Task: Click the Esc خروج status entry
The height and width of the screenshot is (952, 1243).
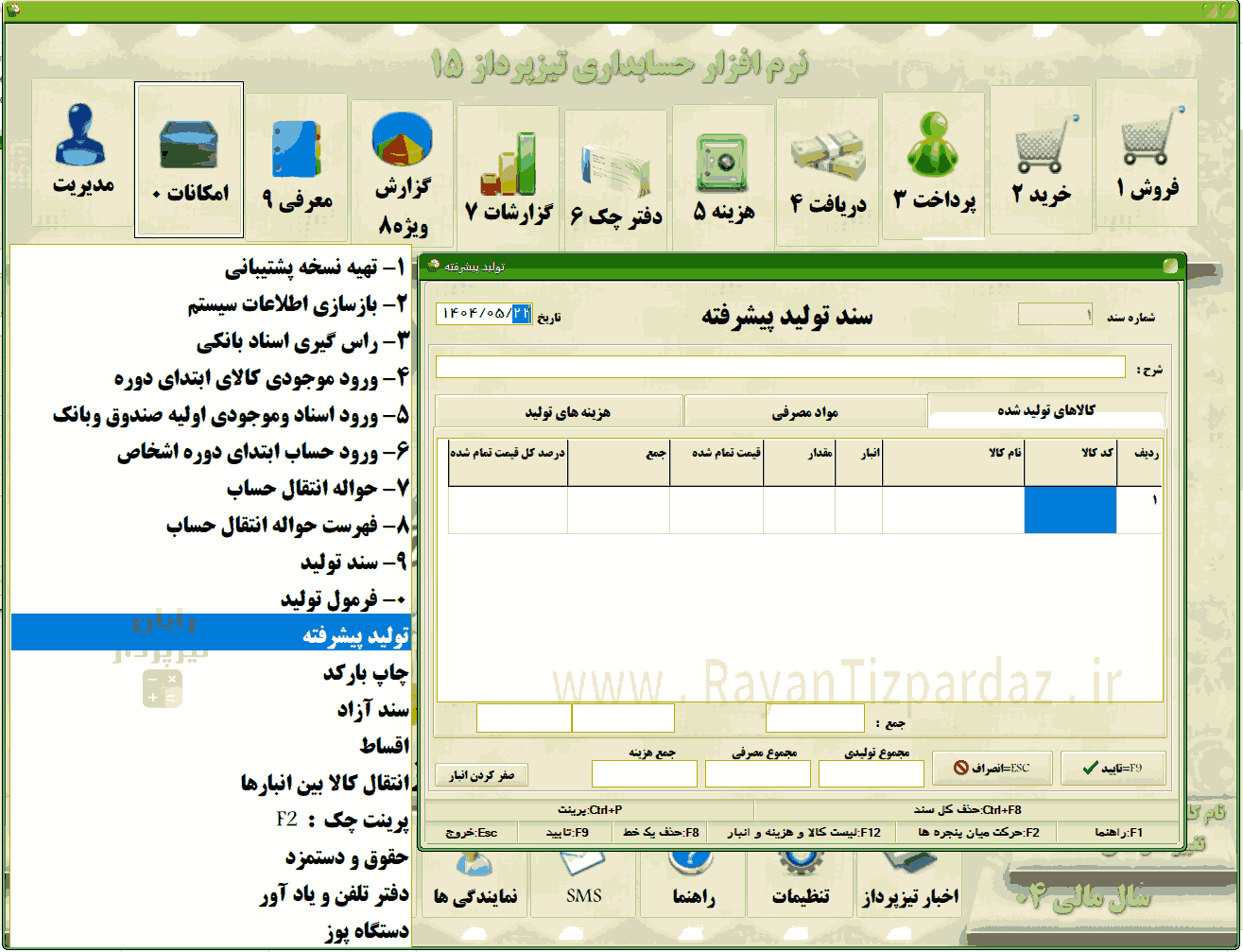Action: tap(472, 834)
